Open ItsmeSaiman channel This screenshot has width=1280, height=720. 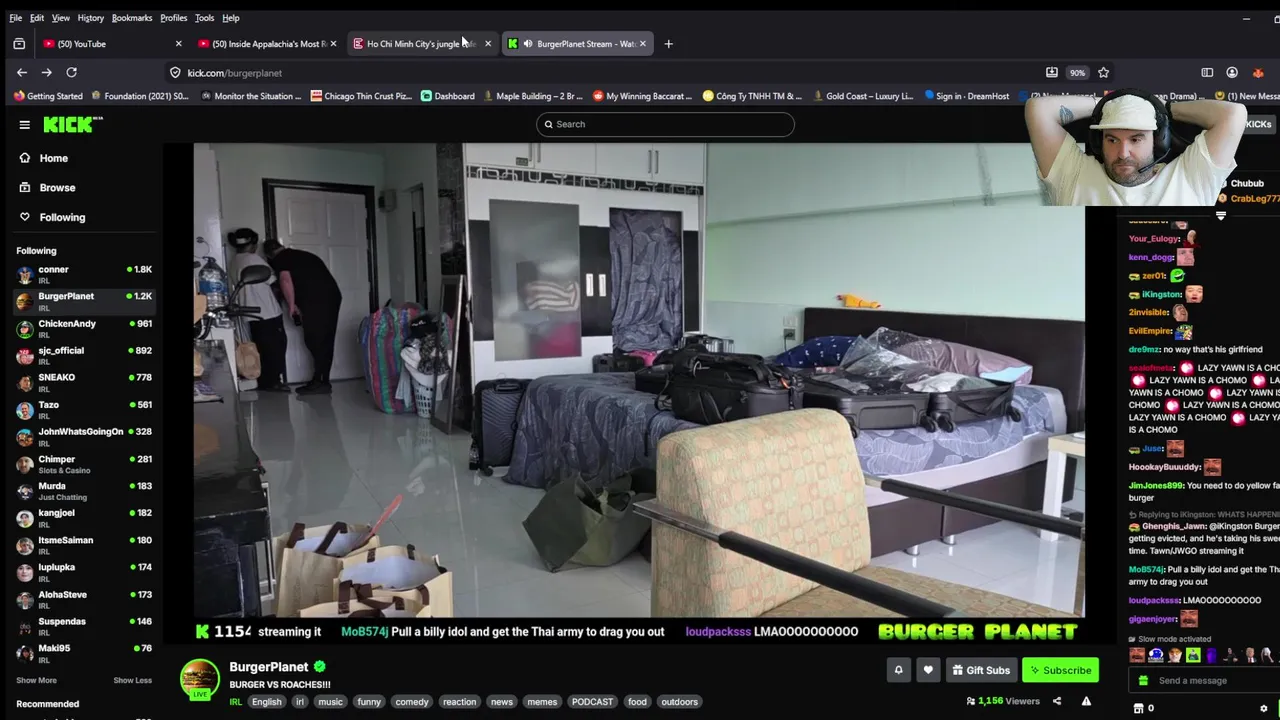(84, 545)
